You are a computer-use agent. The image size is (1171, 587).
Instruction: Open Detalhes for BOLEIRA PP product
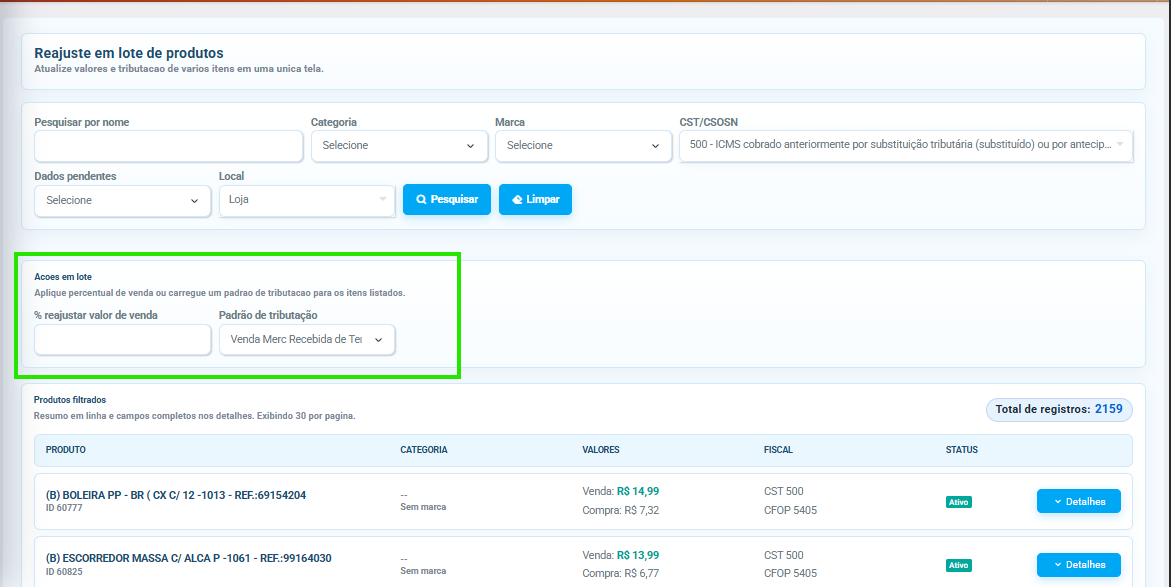[x=1078, y=502]
